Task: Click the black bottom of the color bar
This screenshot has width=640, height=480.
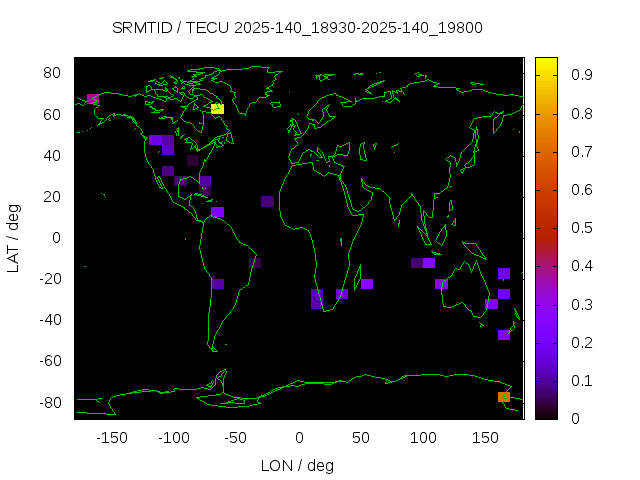Action: pyautogui.click(x=546, y=412)
